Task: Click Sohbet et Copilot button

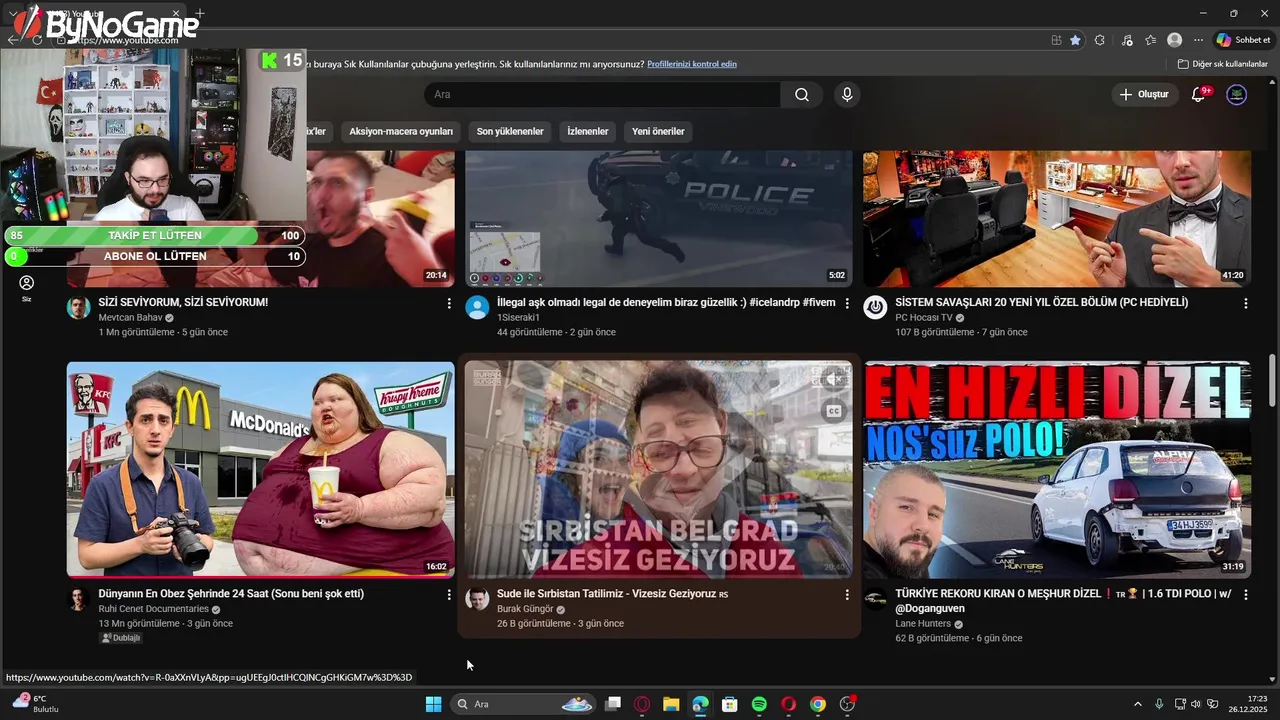Action: [1243, 40]
